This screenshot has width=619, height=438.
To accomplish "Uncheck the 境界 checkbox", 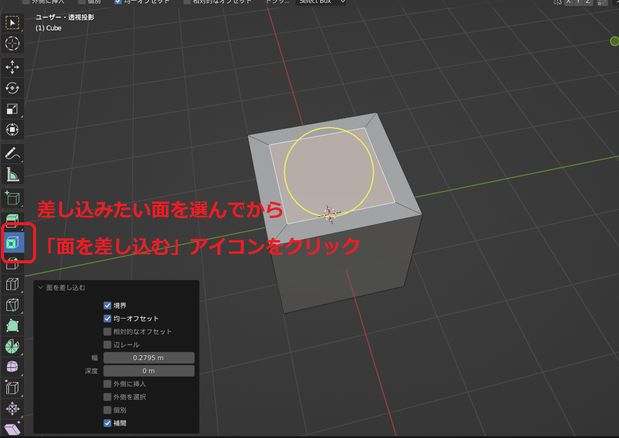I will 107,305.
